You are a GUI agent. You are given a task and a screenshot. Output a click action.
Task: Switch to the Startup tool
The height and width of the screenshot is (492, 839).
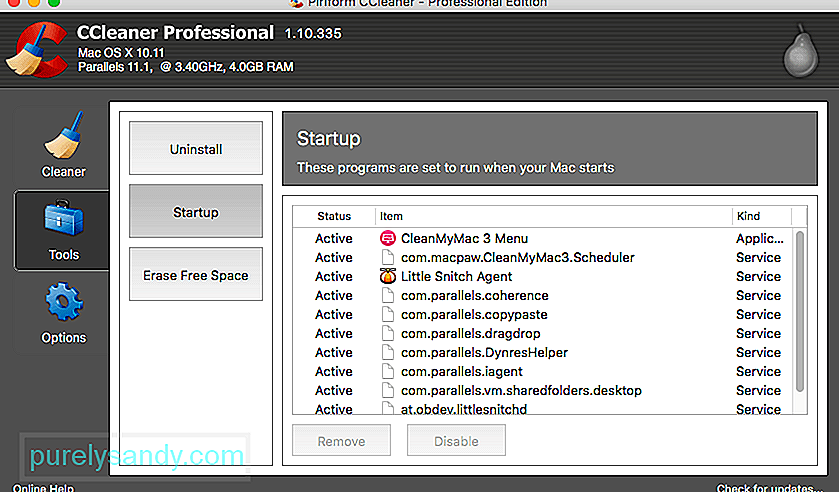tap(196, 211)
